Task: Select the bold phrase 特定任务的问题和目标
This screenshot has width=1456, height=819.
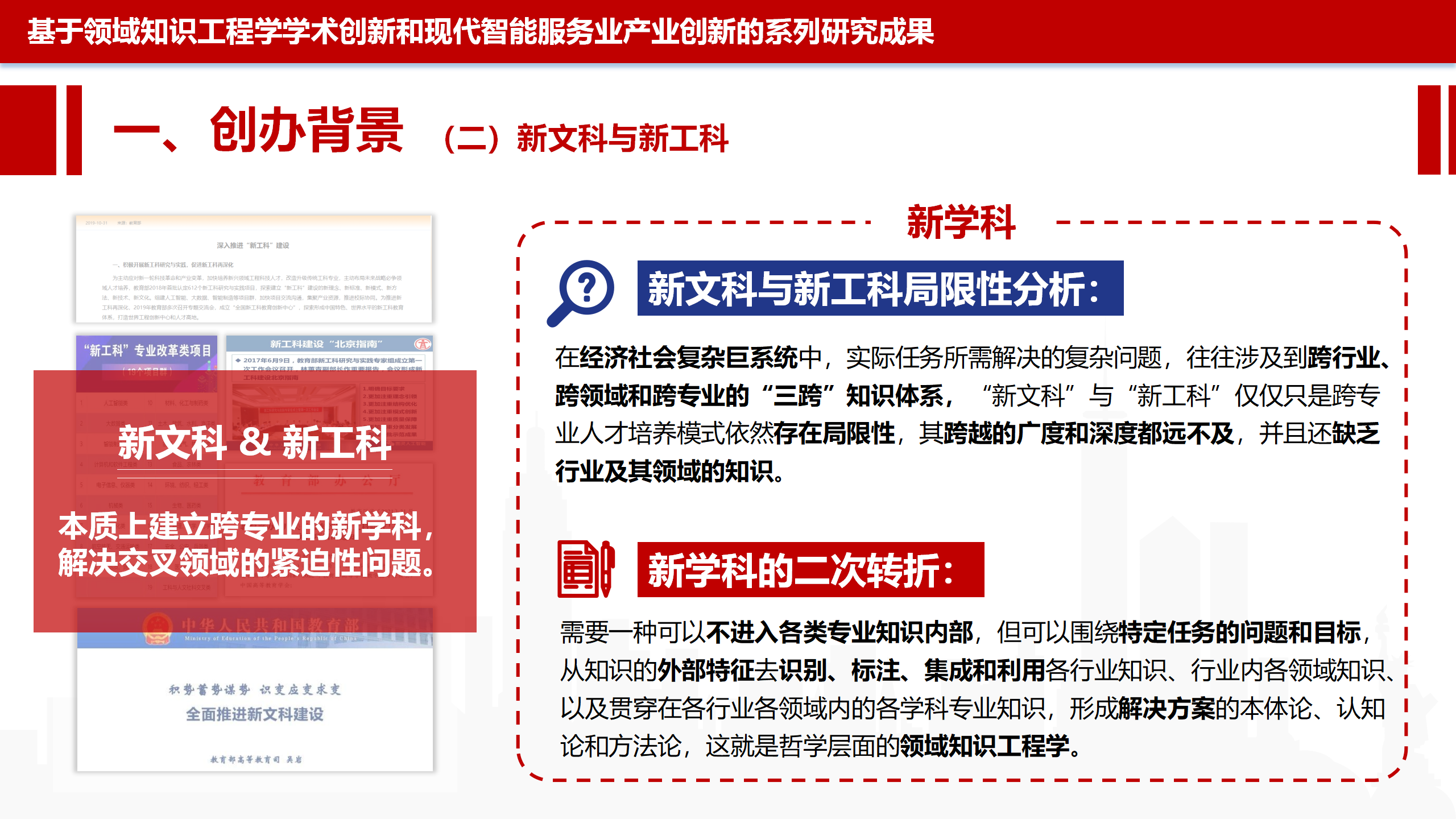Action: [1240, 632]
